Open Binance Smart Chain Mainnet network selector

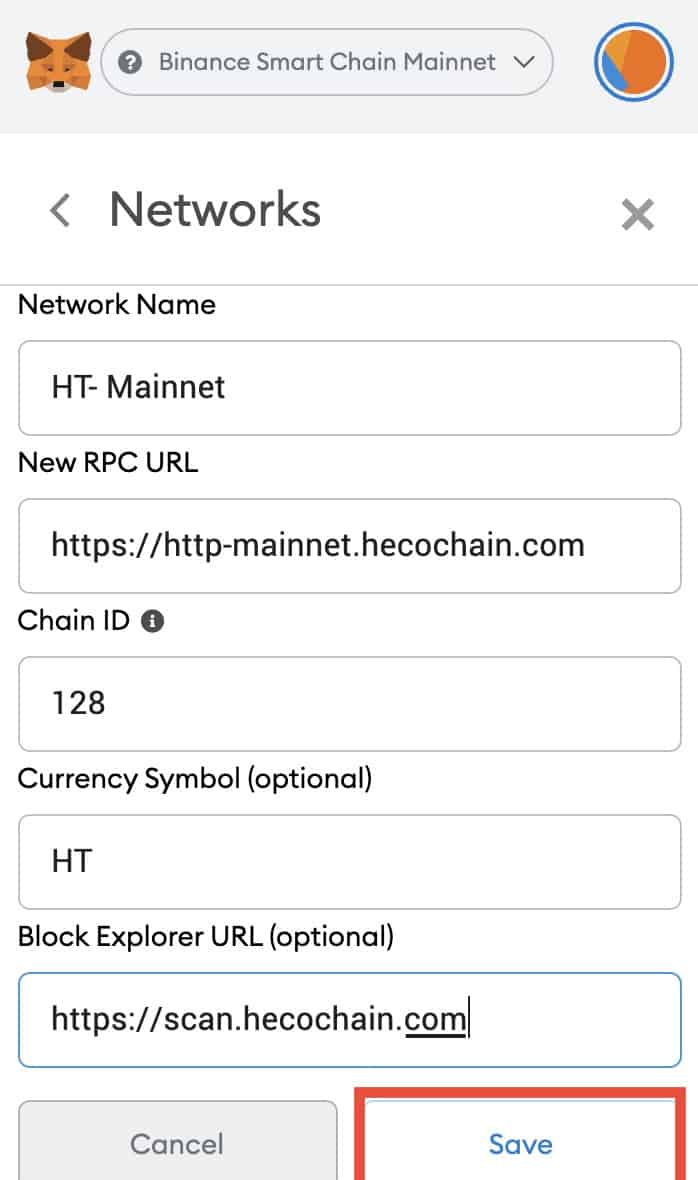tap(326, 62)
